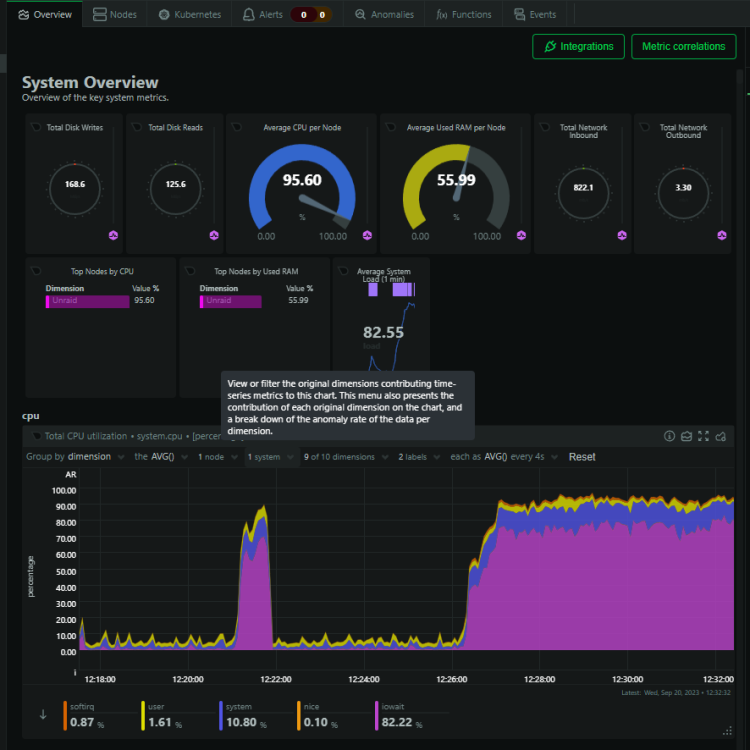This screenshot has height=750, width=750.
Task: Open chart info for Total CPU utilization
Action: tap(669, 436)
